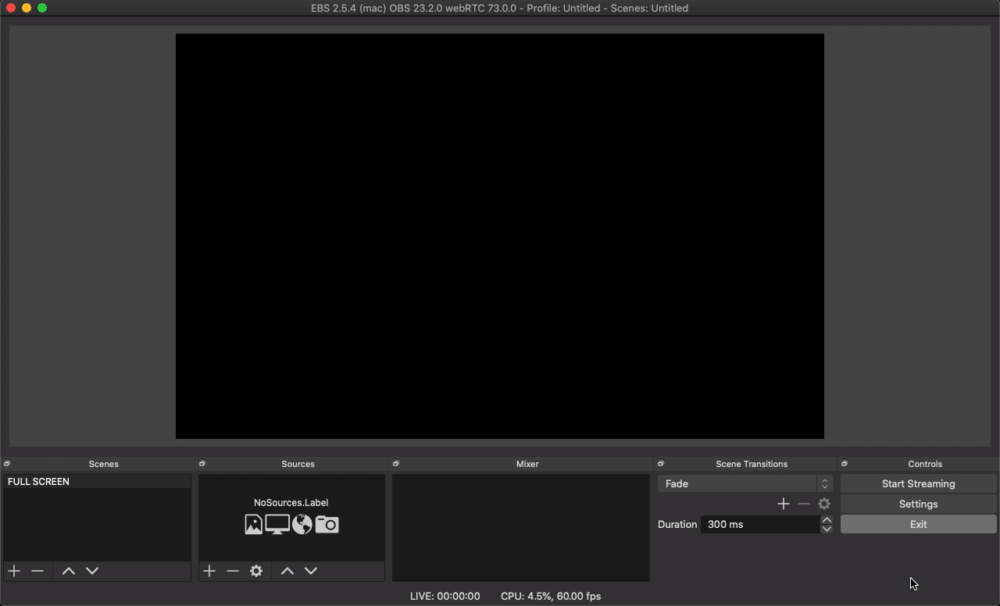This screenshot has height=606, width=1000.
Task: Move scene down with arrow icon
Action: [92, 571]
